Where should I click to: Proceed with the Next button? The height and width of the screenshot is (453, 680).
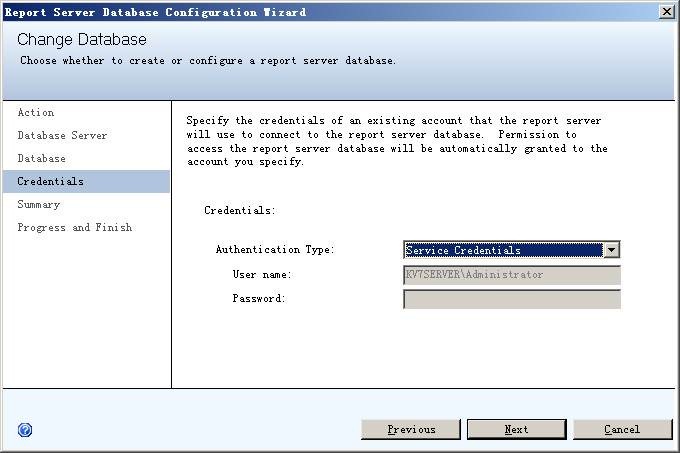[x=516, y=430]
